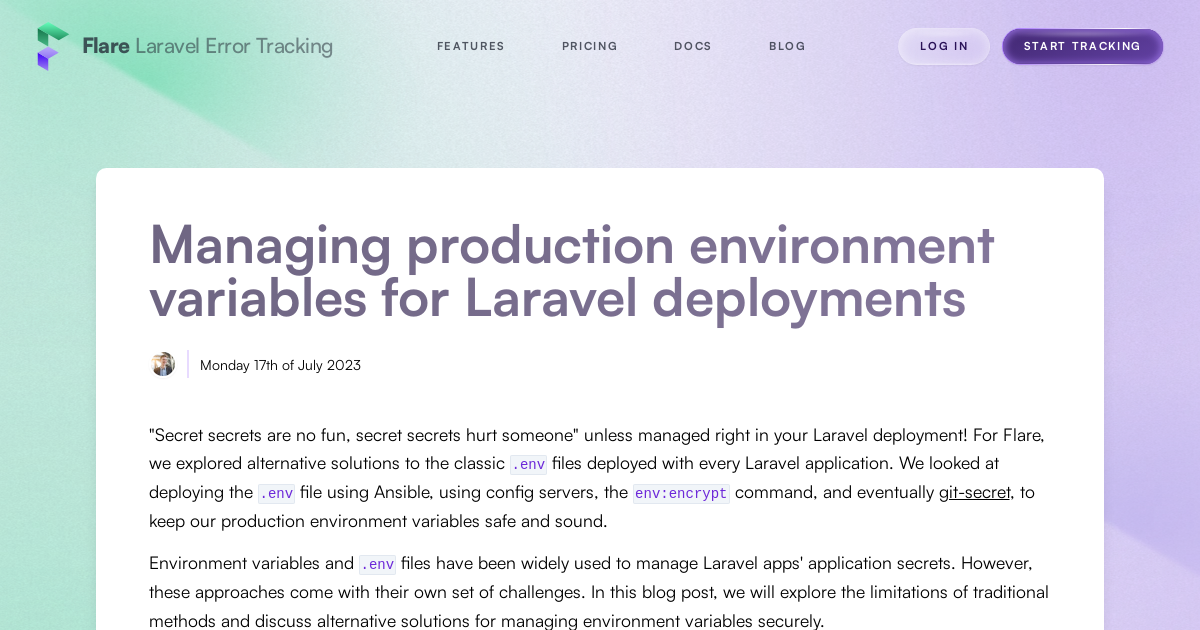
Task: Follow the git-secret hyperlink
Action: (974, 492)
